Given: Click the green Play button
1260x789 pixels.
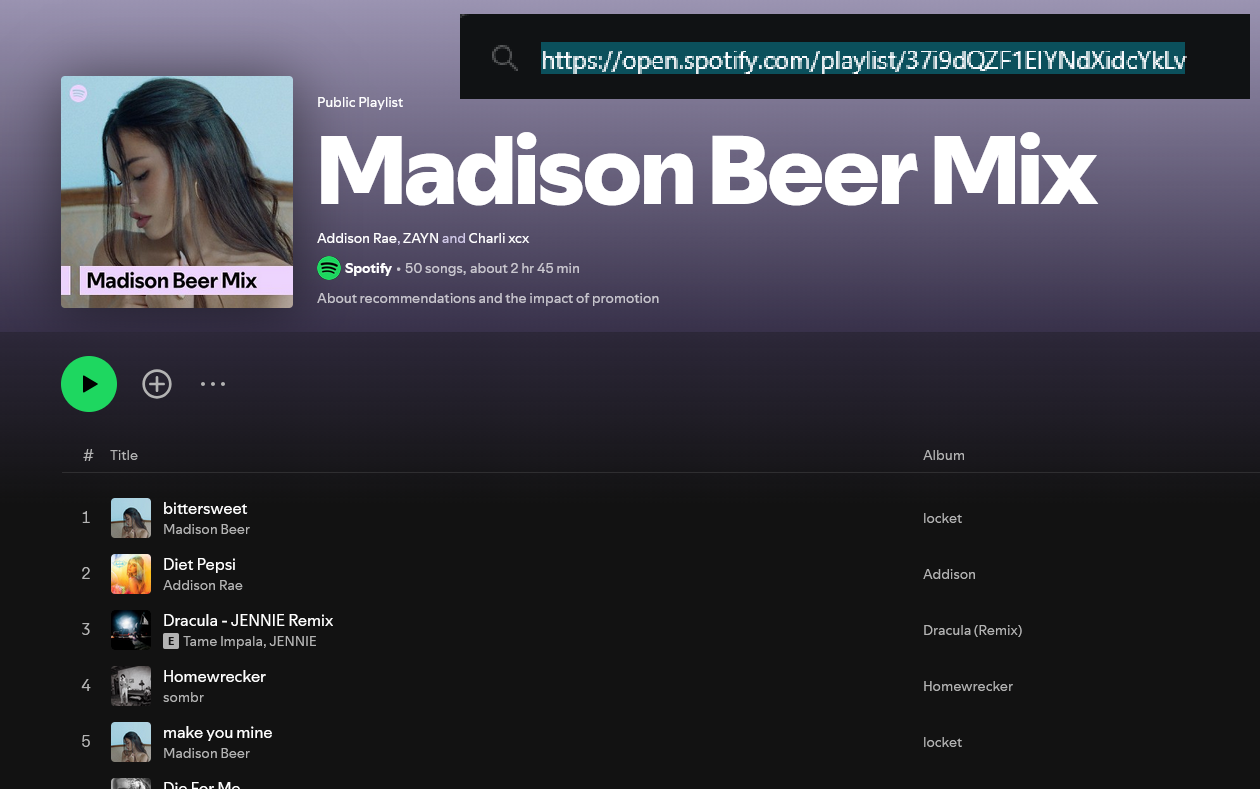Looking at the screenshot, I should [x=89, y=384].
